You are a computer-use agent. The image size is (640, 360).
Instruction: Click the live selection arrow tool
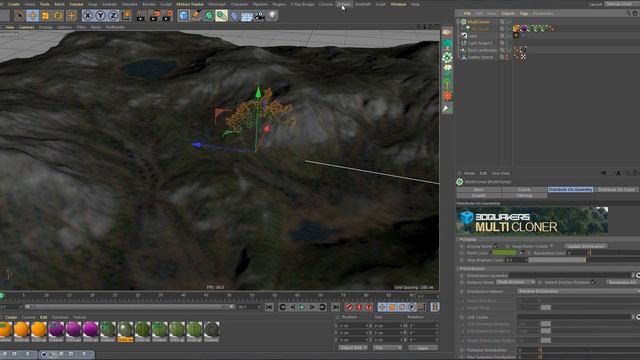point(19,16)
